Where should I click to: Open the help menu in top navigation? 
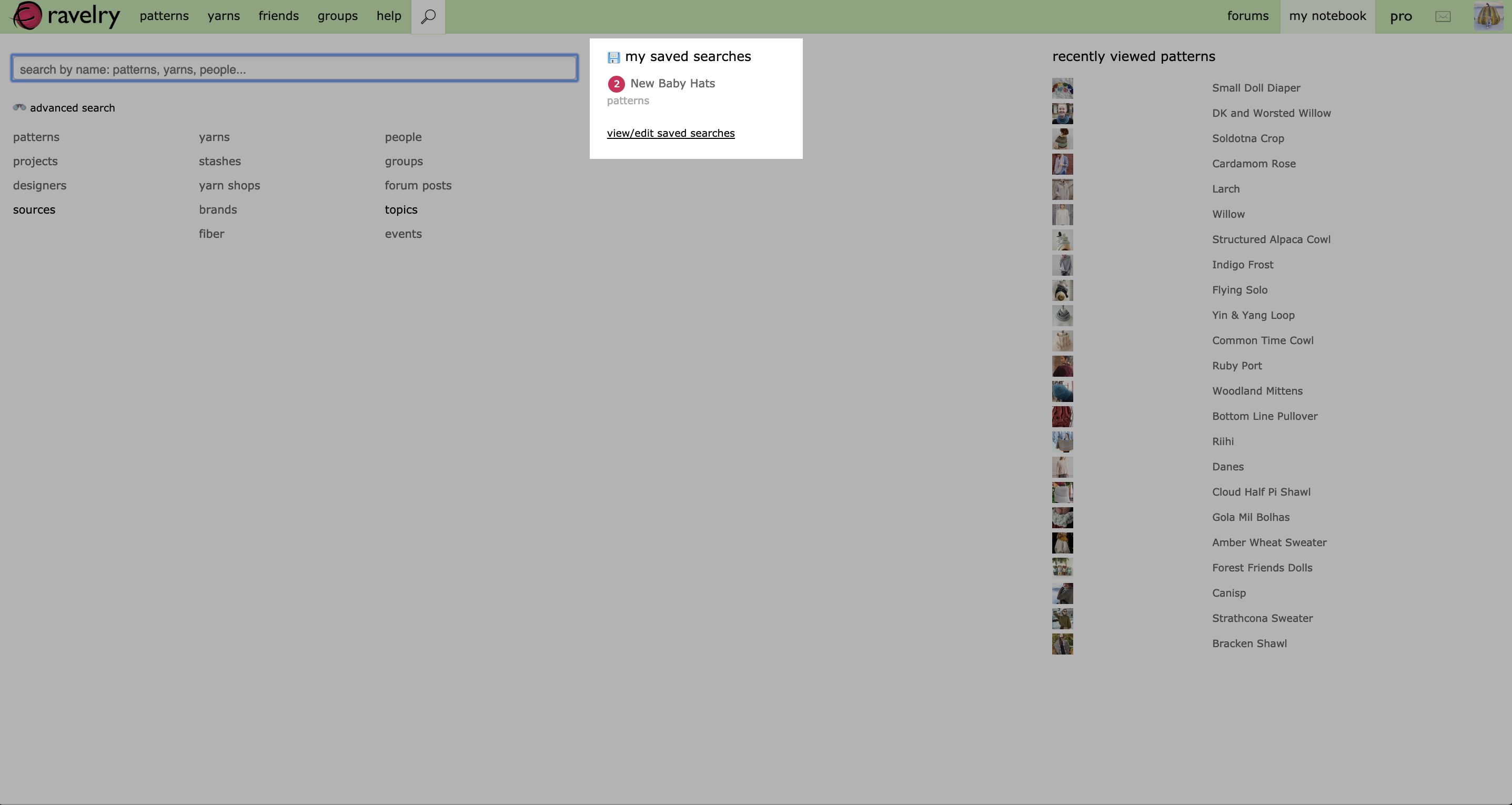[x=389, y=16]
